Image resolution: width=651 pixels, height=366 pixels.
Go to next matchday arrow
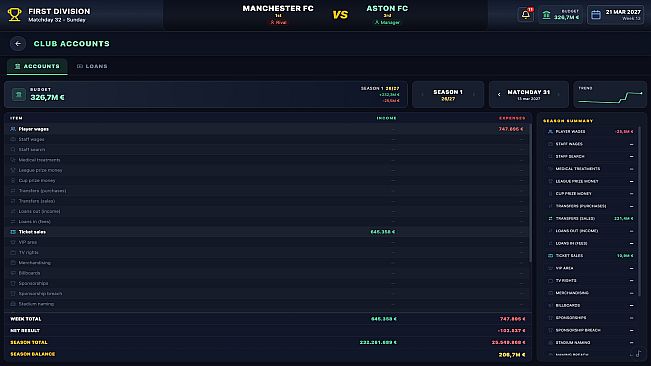(x=558, y=95)
